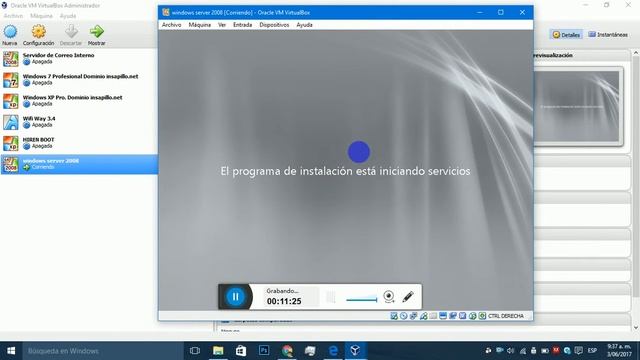
Task: Click the taskbar clock showing 9:37 a. m.
Action: 619,351
